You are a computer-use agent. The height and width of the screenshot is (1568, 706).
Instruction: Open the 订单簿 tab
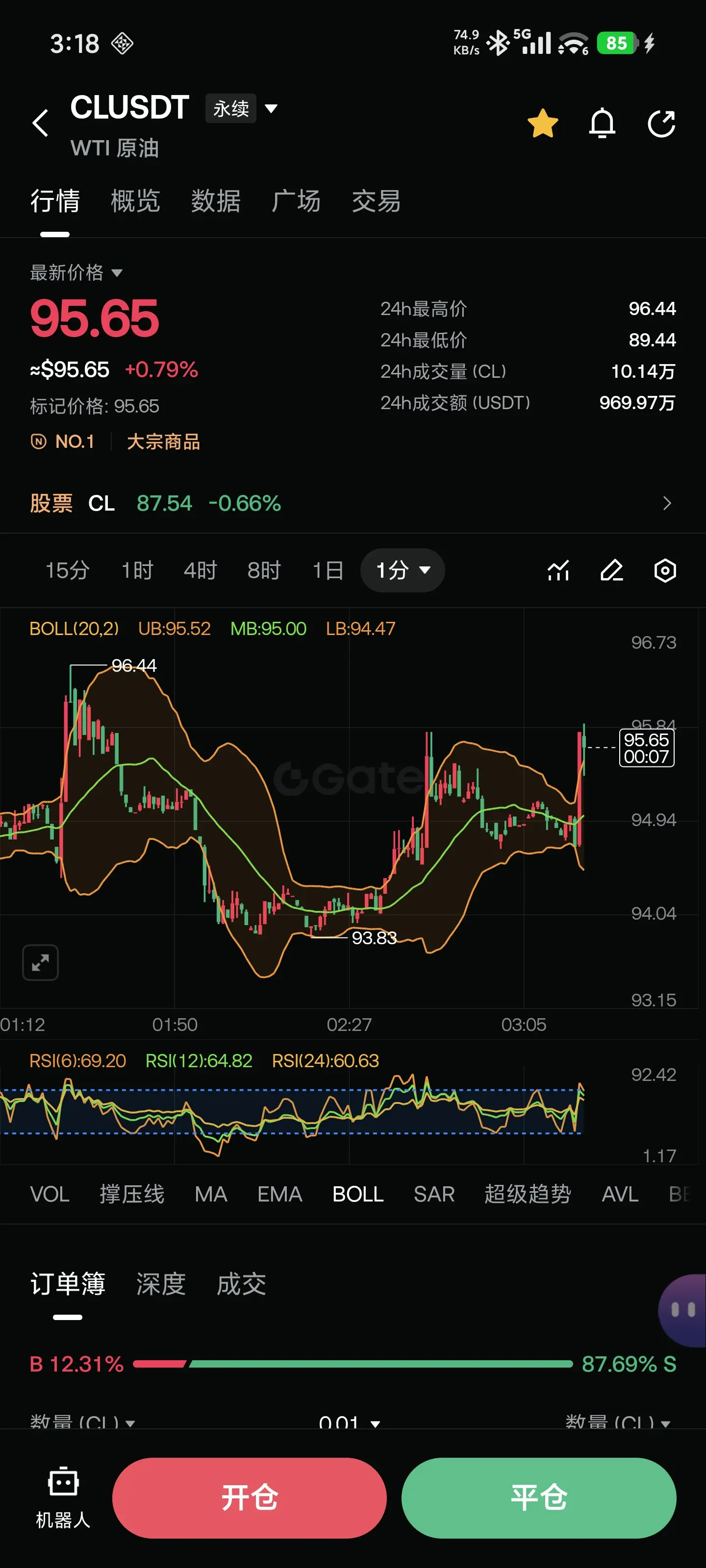[68, 1284]
